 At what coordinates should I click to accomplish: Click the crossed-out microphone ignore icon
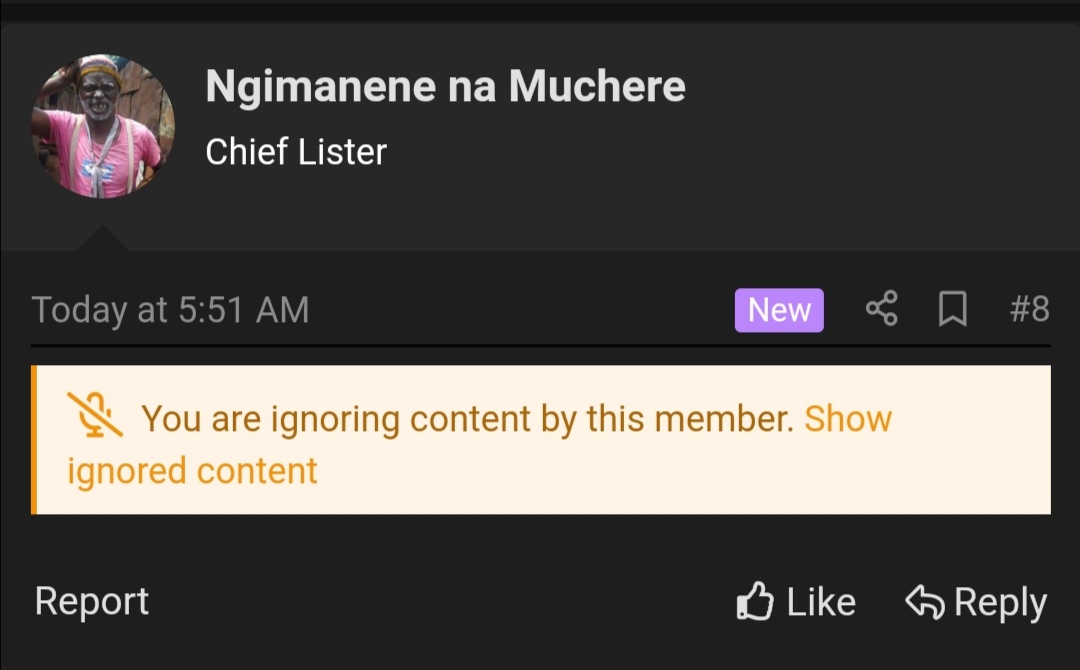(95, 415)
